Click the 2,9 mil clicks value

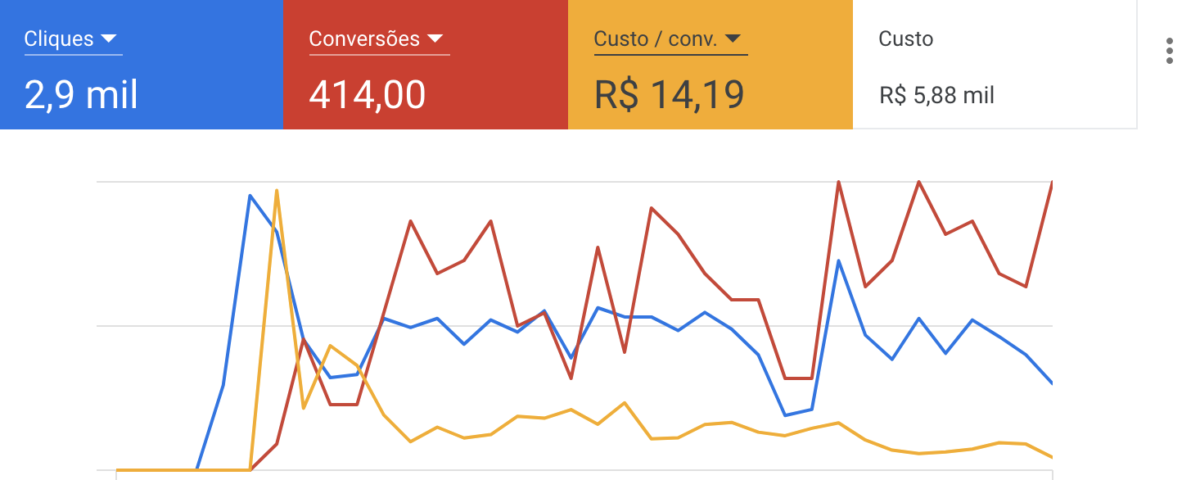pos(81,95)
